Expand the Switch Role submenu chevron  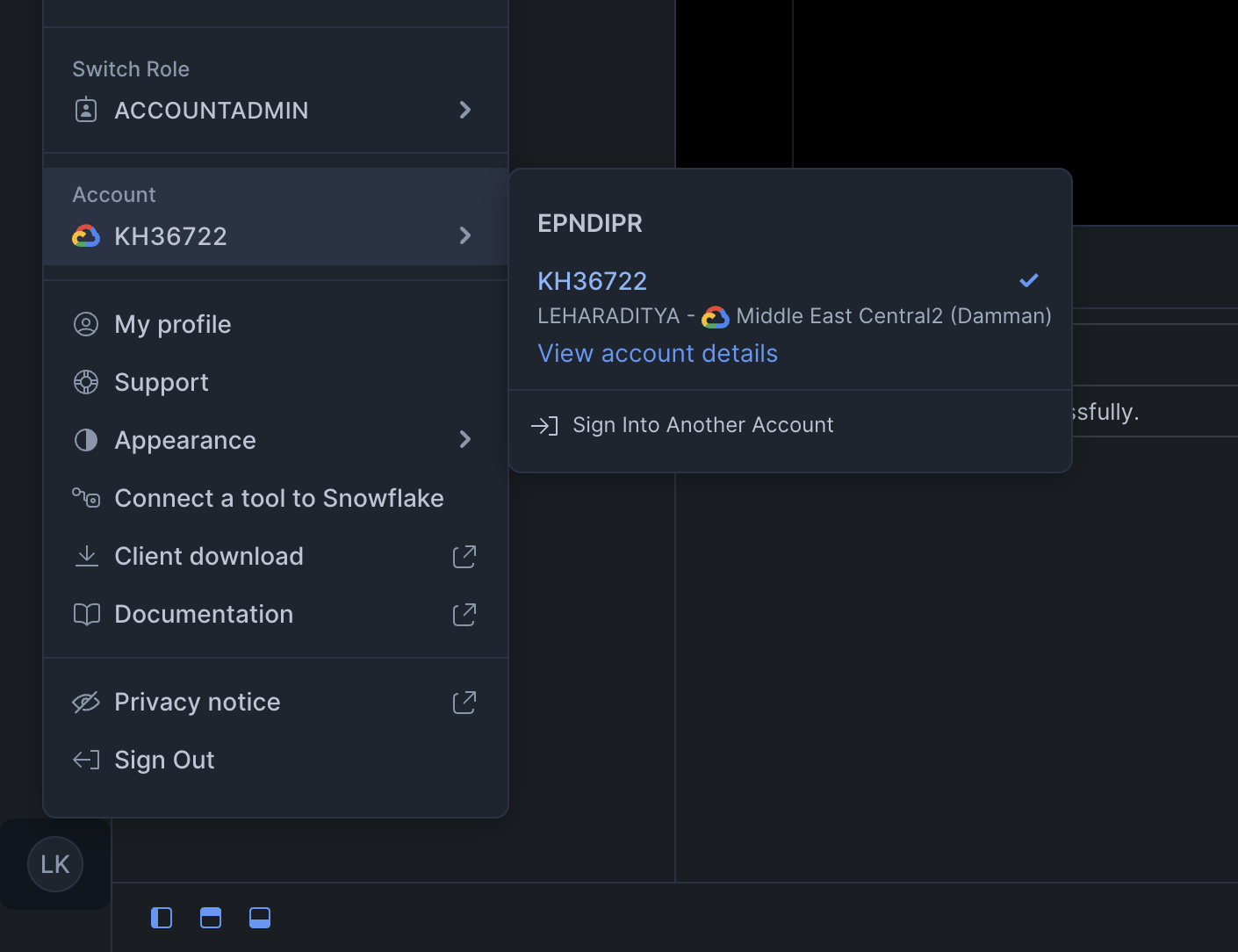[465, 110]
